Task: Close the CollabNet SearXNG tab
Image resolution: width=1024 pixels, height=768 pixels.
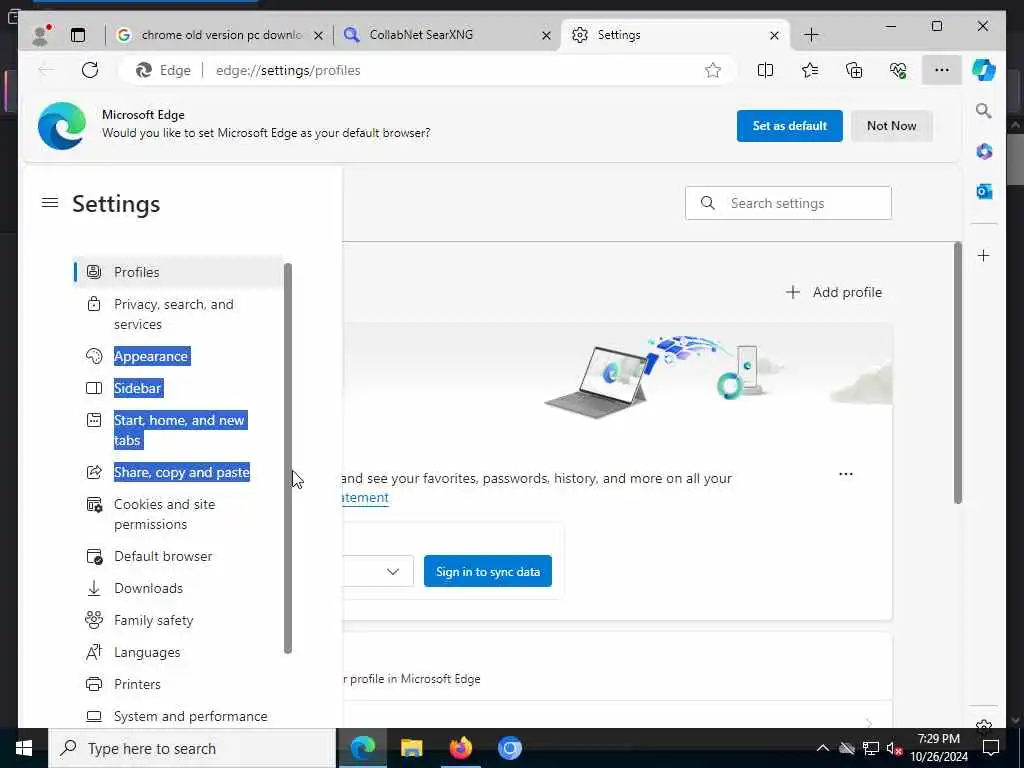Action: (546, 35)
